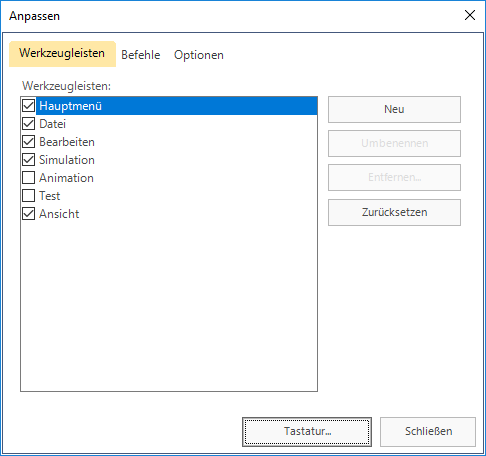Viewport: 486px width, 456px height.
Task: Click the Zurücksetzen button
Action: pos(394,212)
